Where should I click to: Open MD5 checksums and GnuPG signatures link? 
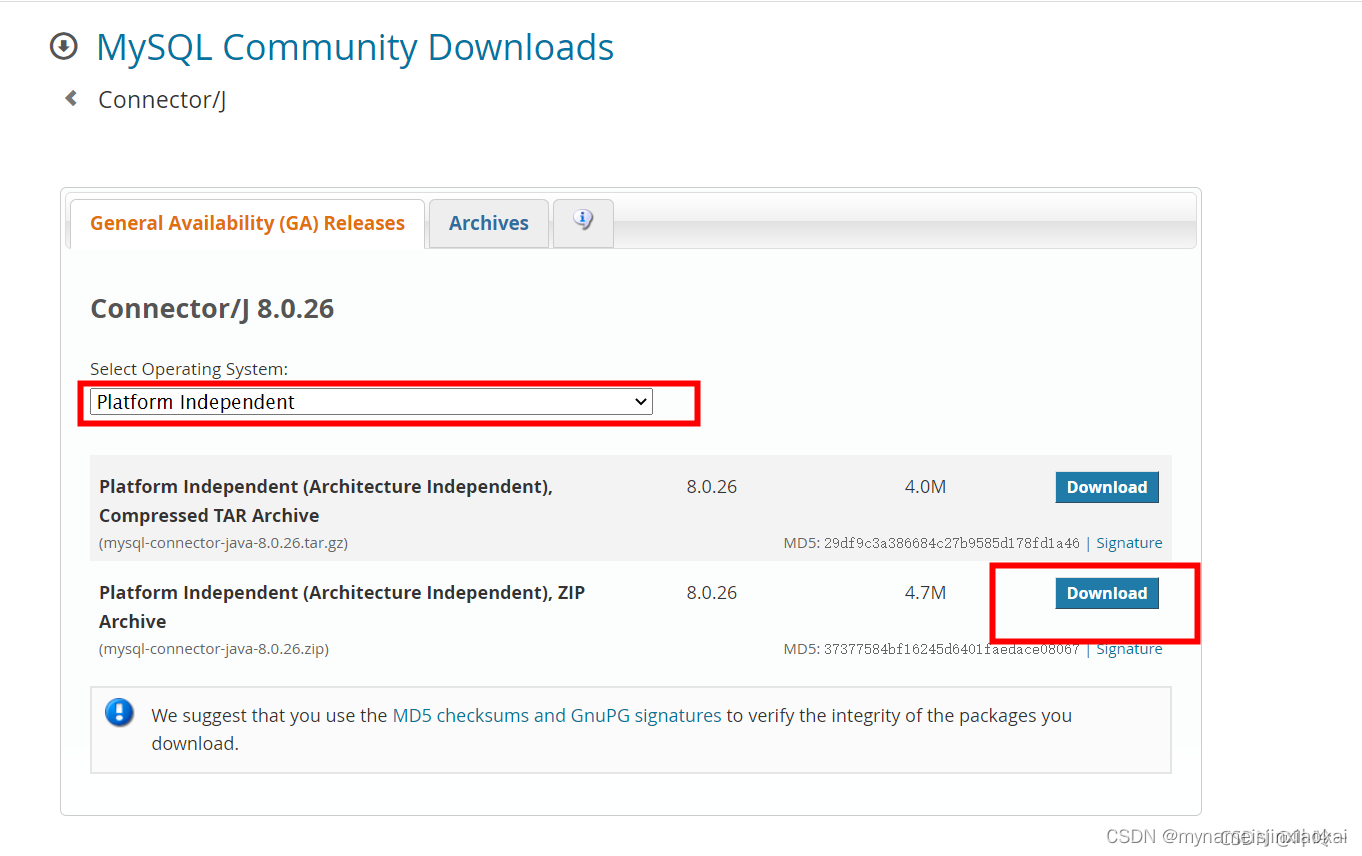click(x=557, y=715)
